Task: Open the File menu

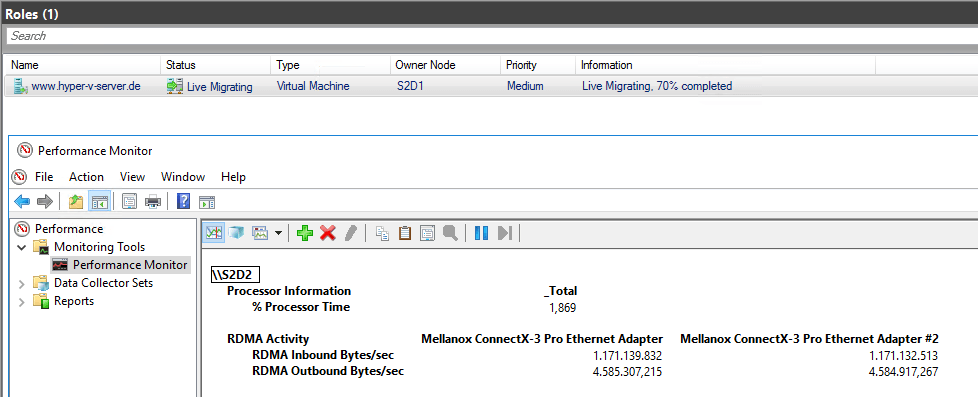Action: (x=44, y=177)
